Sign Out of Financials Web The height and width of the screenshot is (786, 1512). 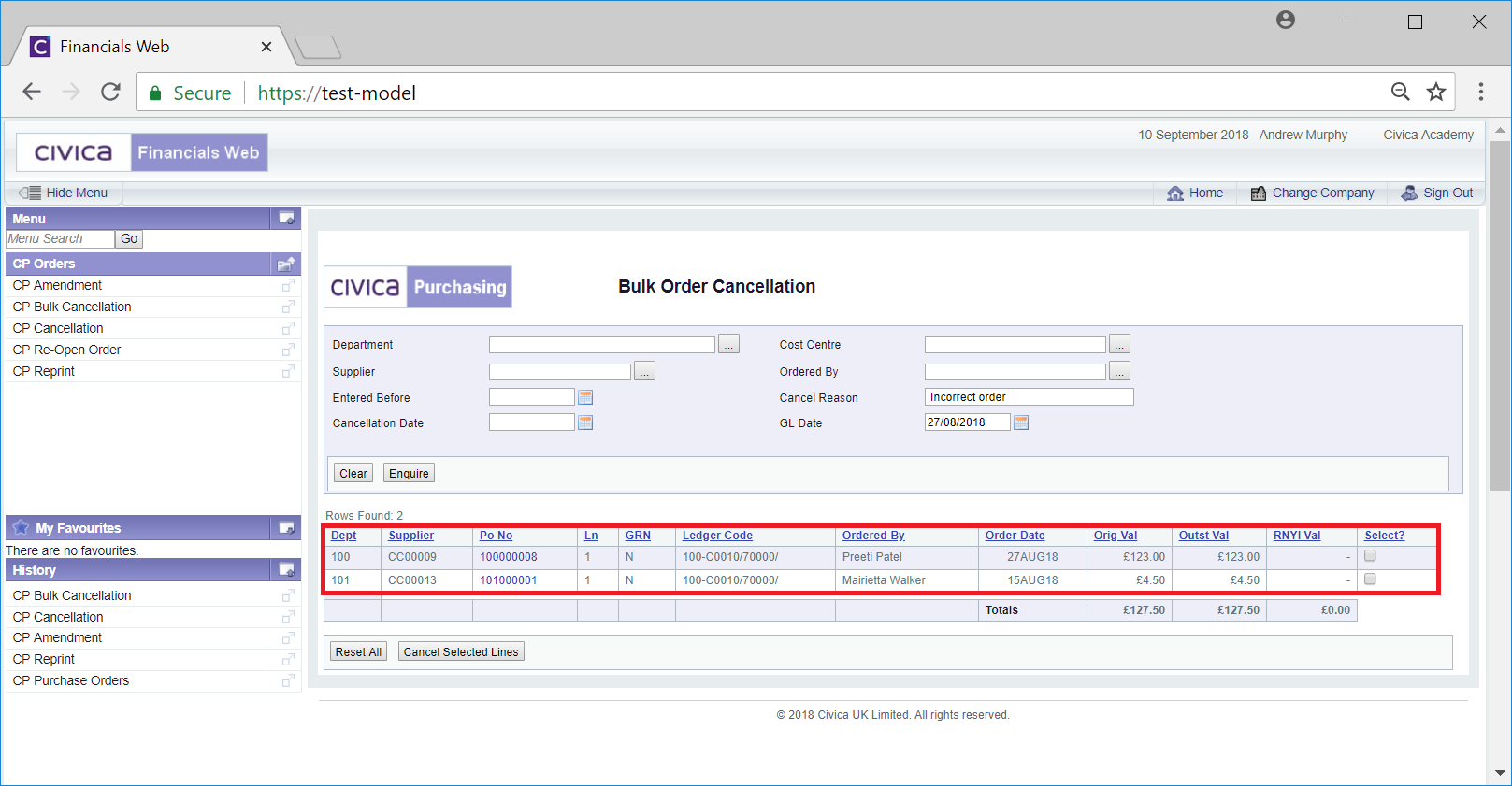coord(1437,193)
